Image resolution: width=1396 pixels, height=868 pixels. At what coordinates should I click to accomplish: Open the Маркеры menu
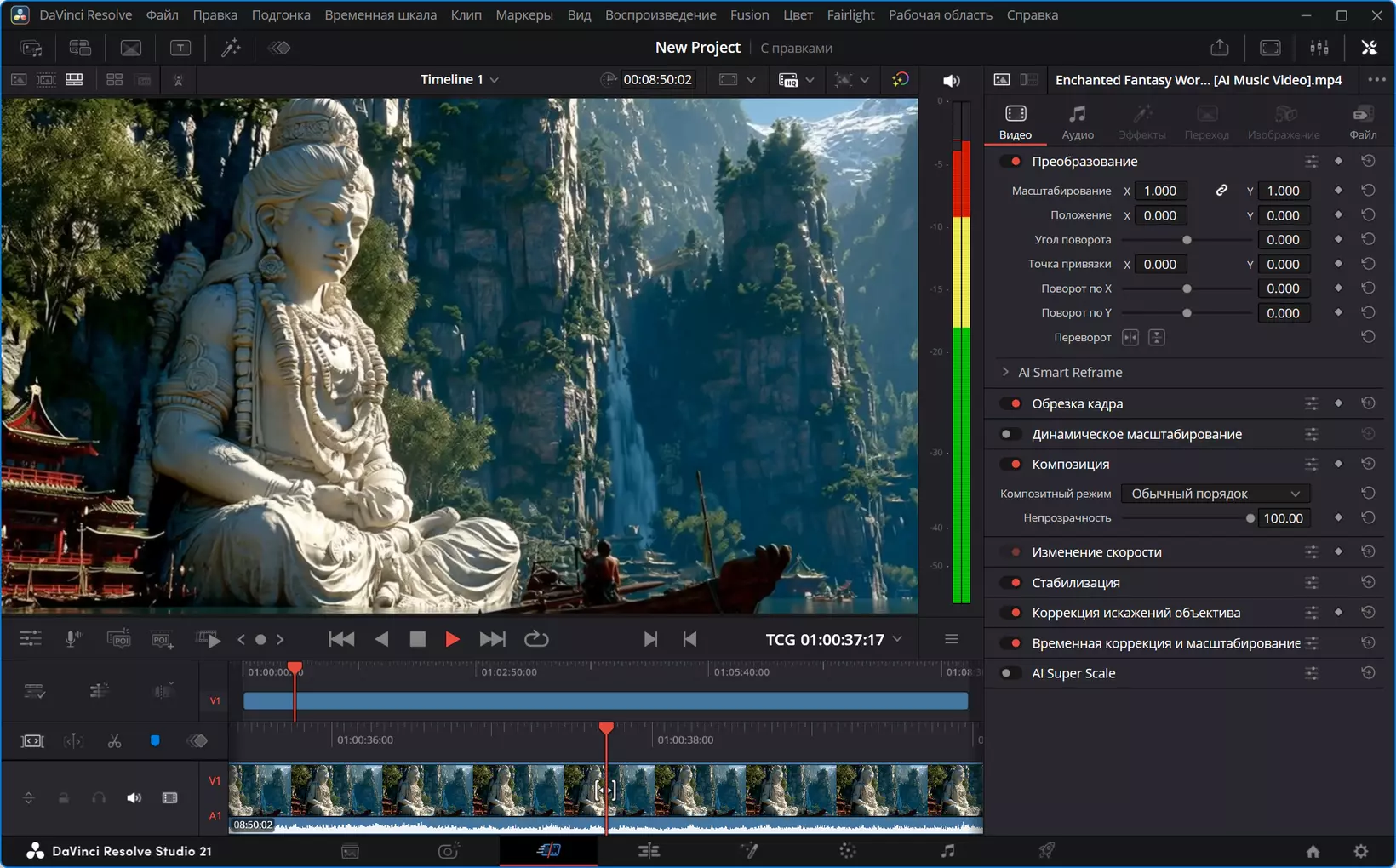pyautogui.click(x=524, y=14)
